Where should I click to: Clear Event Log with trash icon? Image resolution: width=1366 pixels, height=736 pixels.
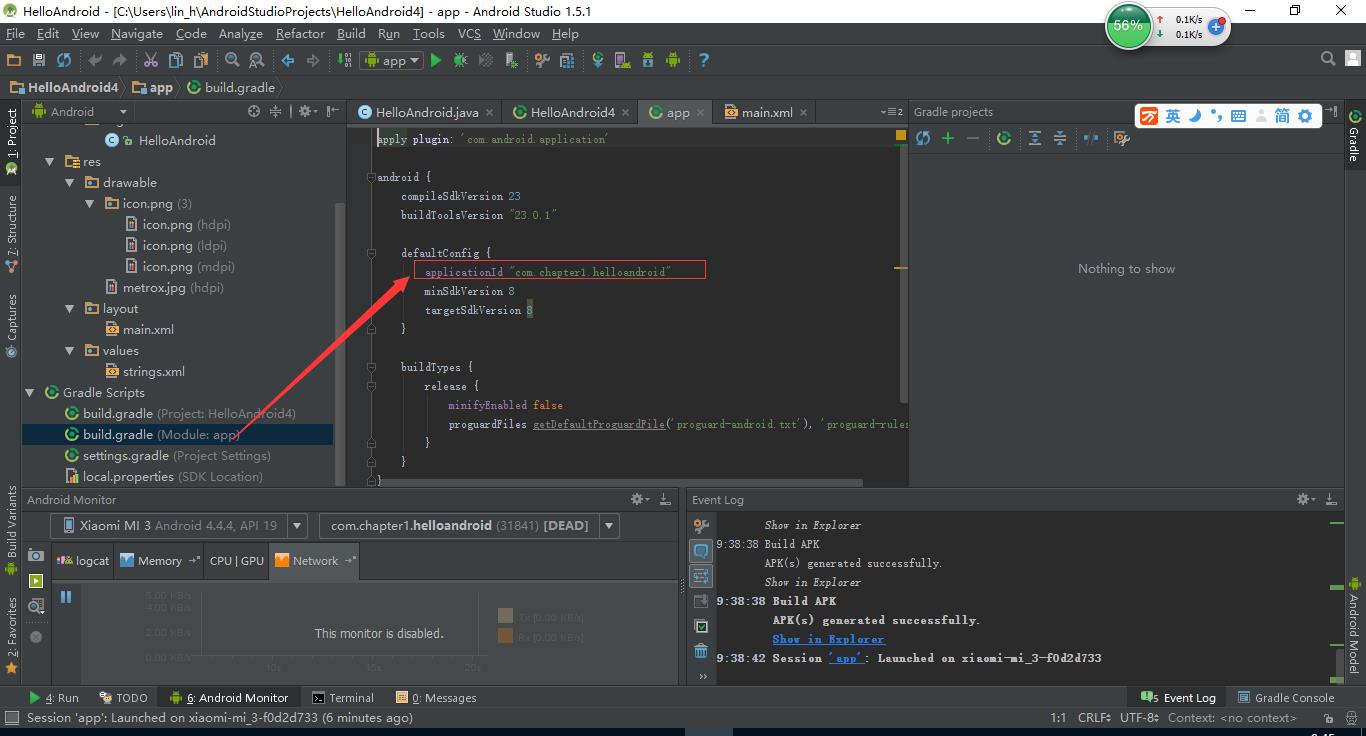(701, 651)
